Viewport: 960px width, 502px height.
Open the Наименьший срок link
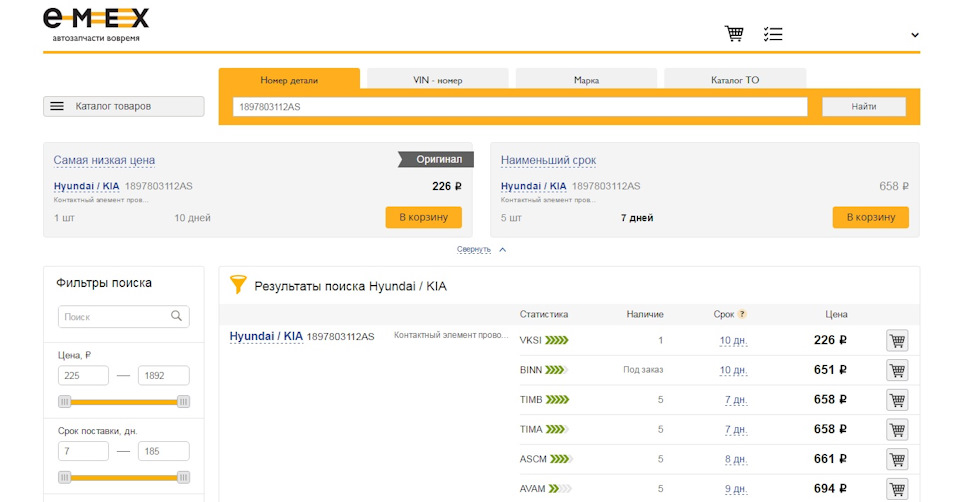click(x=549, y=160)
